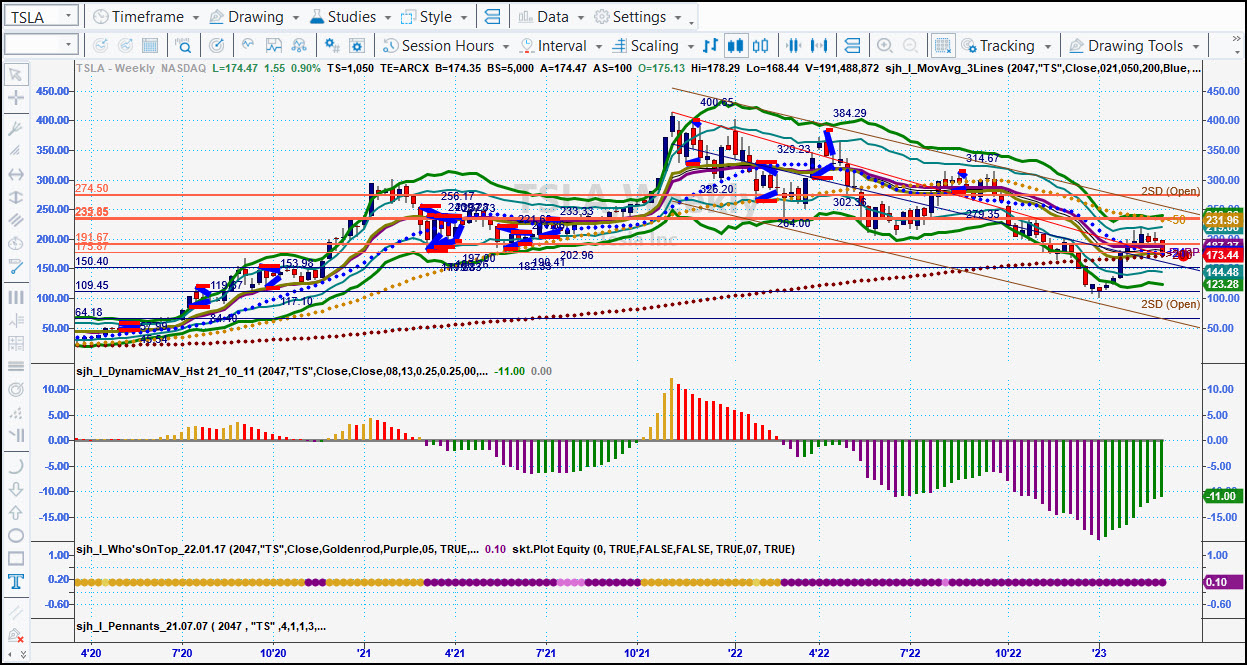Select the ellipse drawing tool
Screen dimensions: 1247x665
point(15,535)
